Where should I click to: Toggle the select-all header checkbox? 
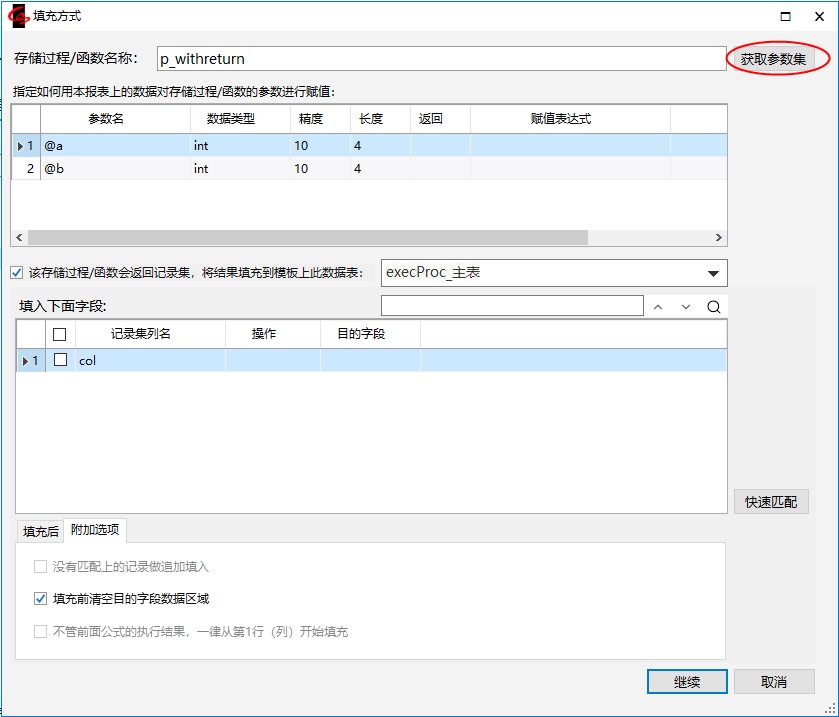pos(60,334)
